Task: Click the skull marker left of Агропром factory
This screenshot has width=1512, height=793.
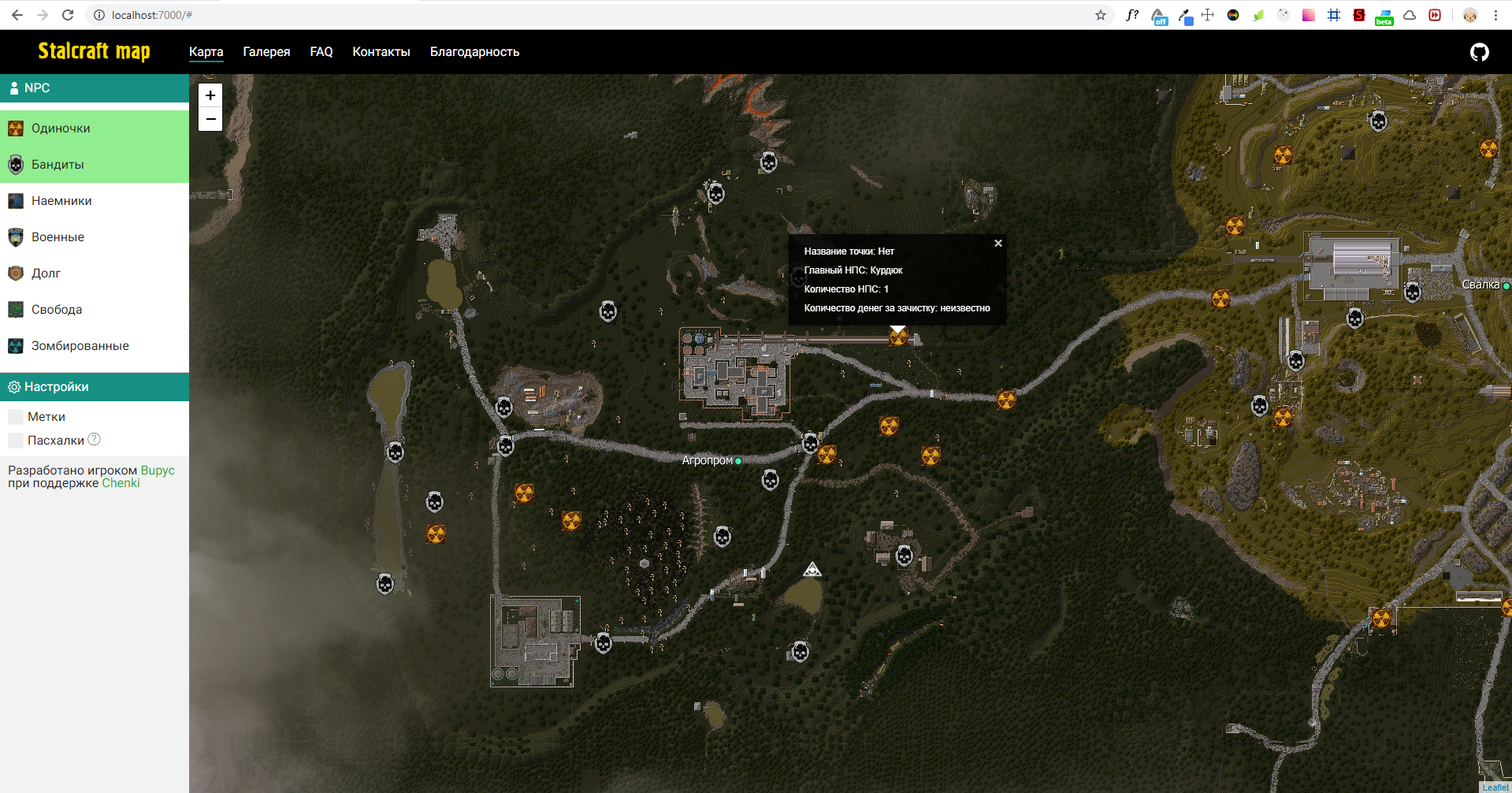Action: point(608,311)
